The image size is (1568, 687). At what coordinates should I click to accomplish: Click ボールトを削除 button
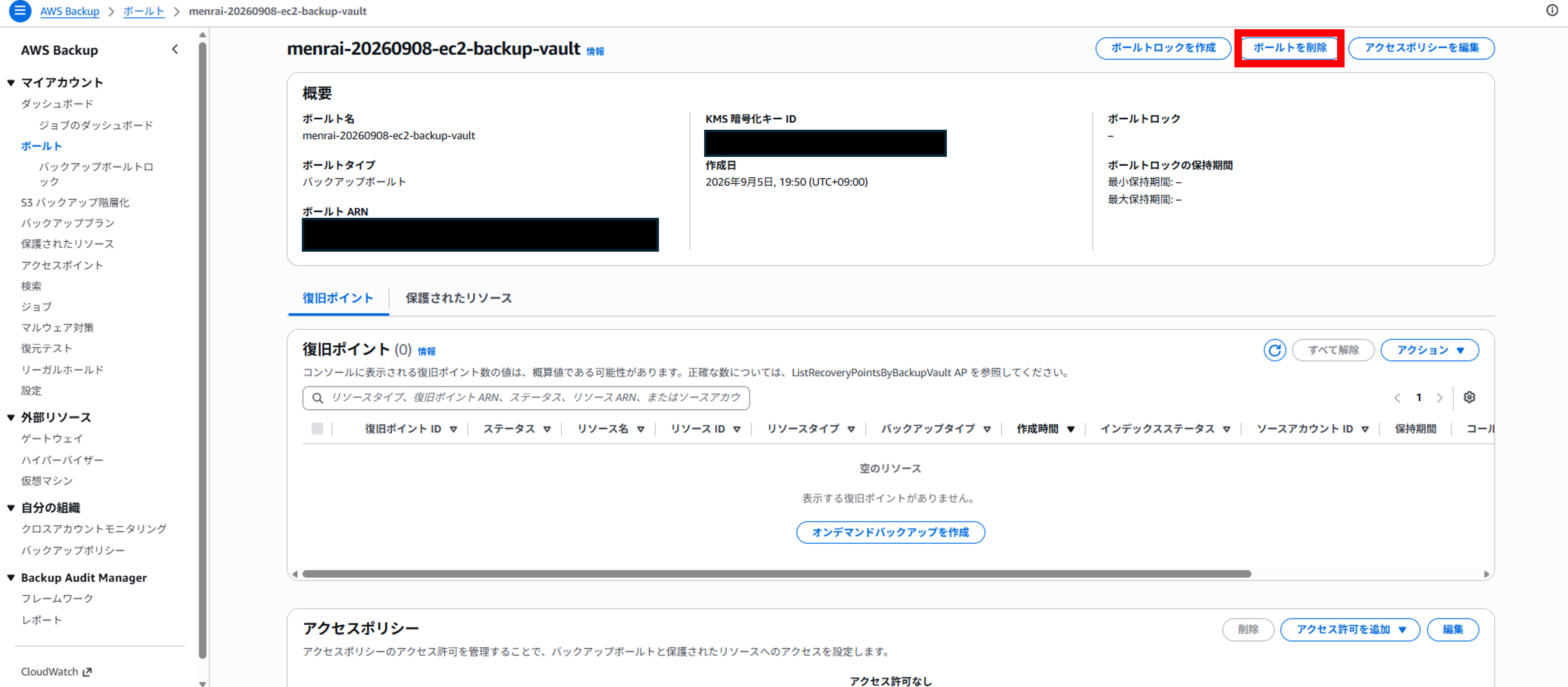tap(1289, 47)
